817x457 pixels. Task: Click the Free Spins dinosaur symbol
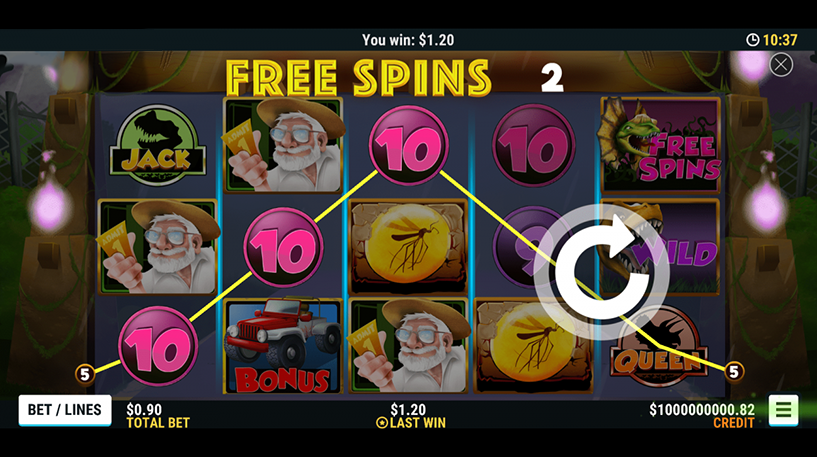coord(660,145)
